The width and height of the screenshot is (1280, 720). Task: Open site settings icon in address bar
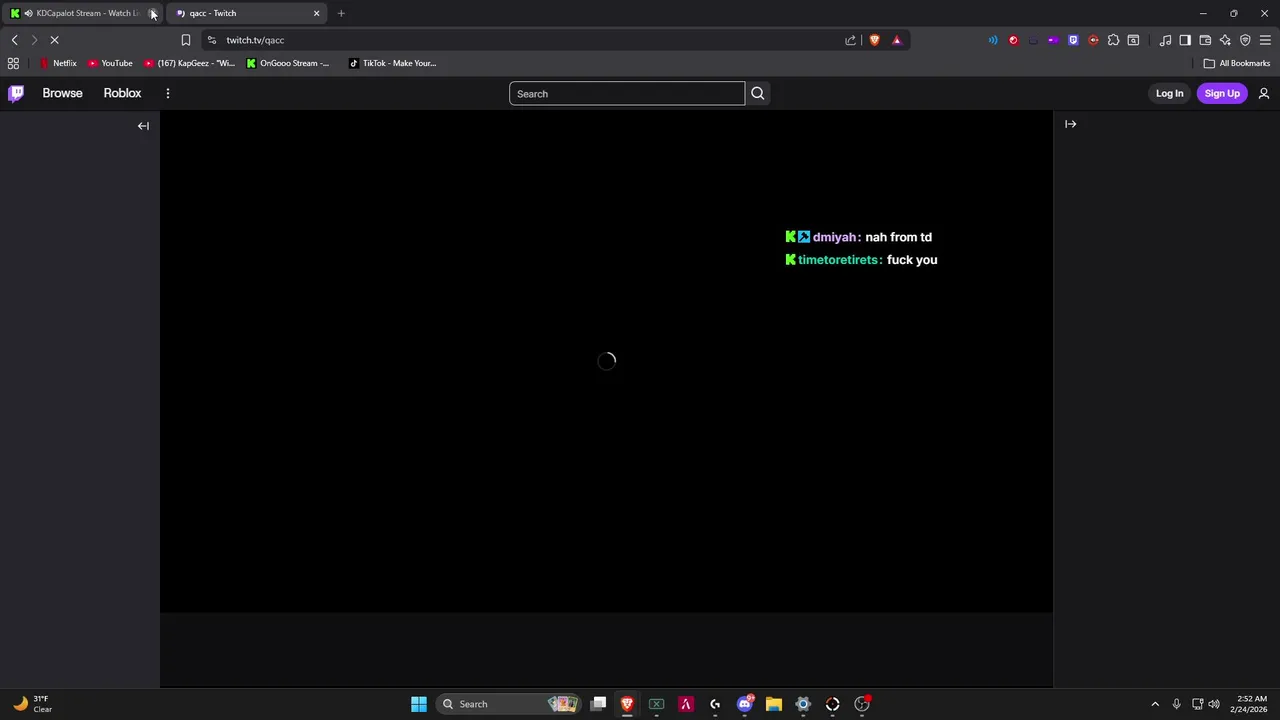(x=211, y=40)
